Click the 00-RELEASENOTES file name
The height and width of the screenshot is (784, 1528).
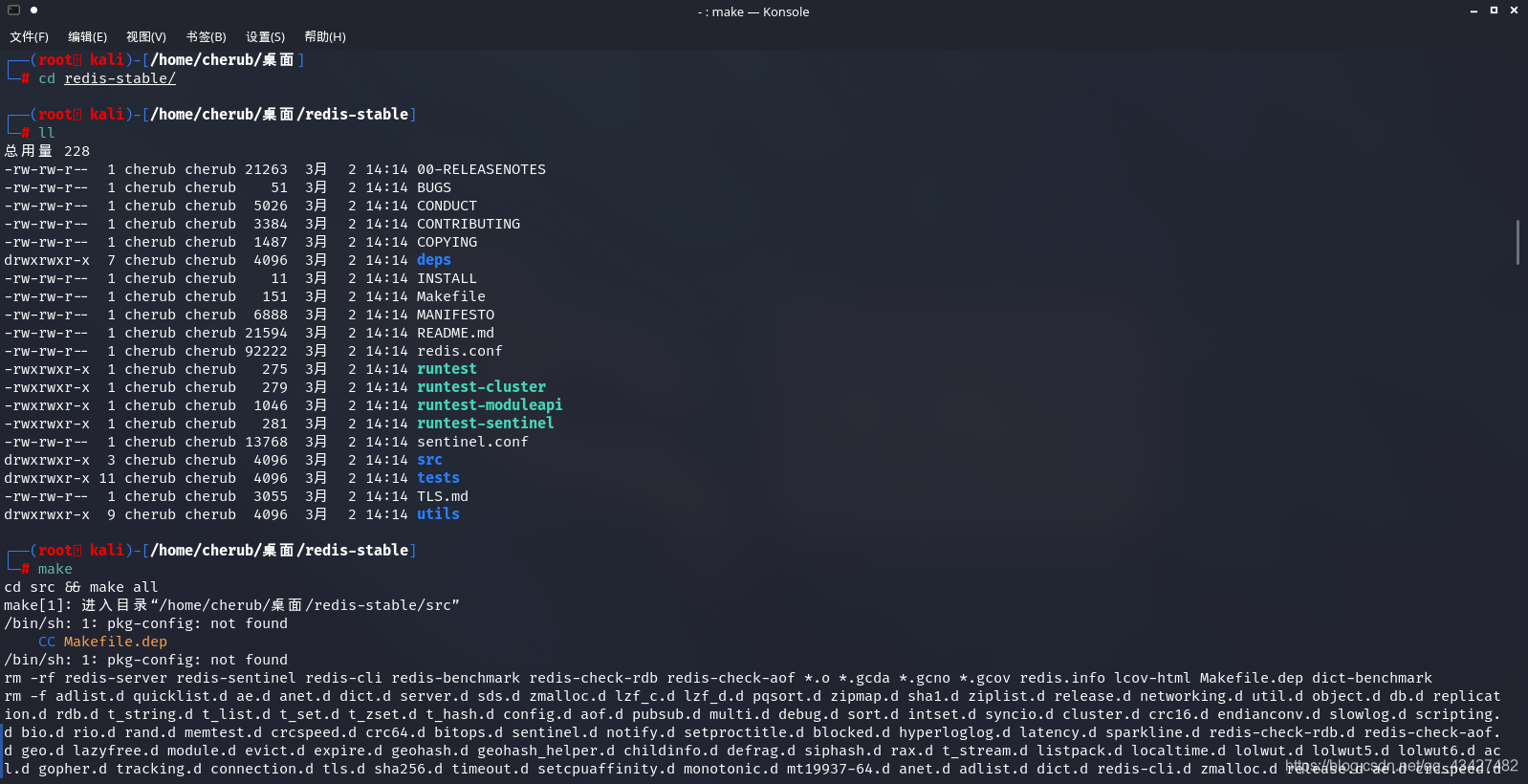tap(481, 169)
